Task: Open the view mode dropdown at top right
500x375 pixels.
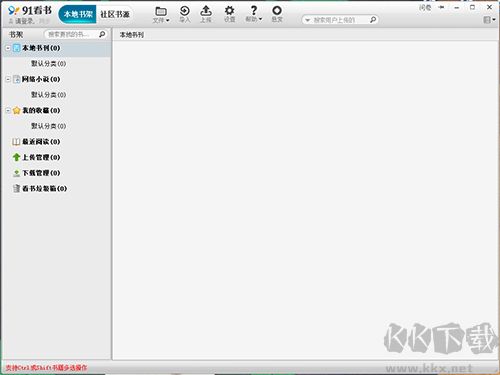Action: pos(489,20)
